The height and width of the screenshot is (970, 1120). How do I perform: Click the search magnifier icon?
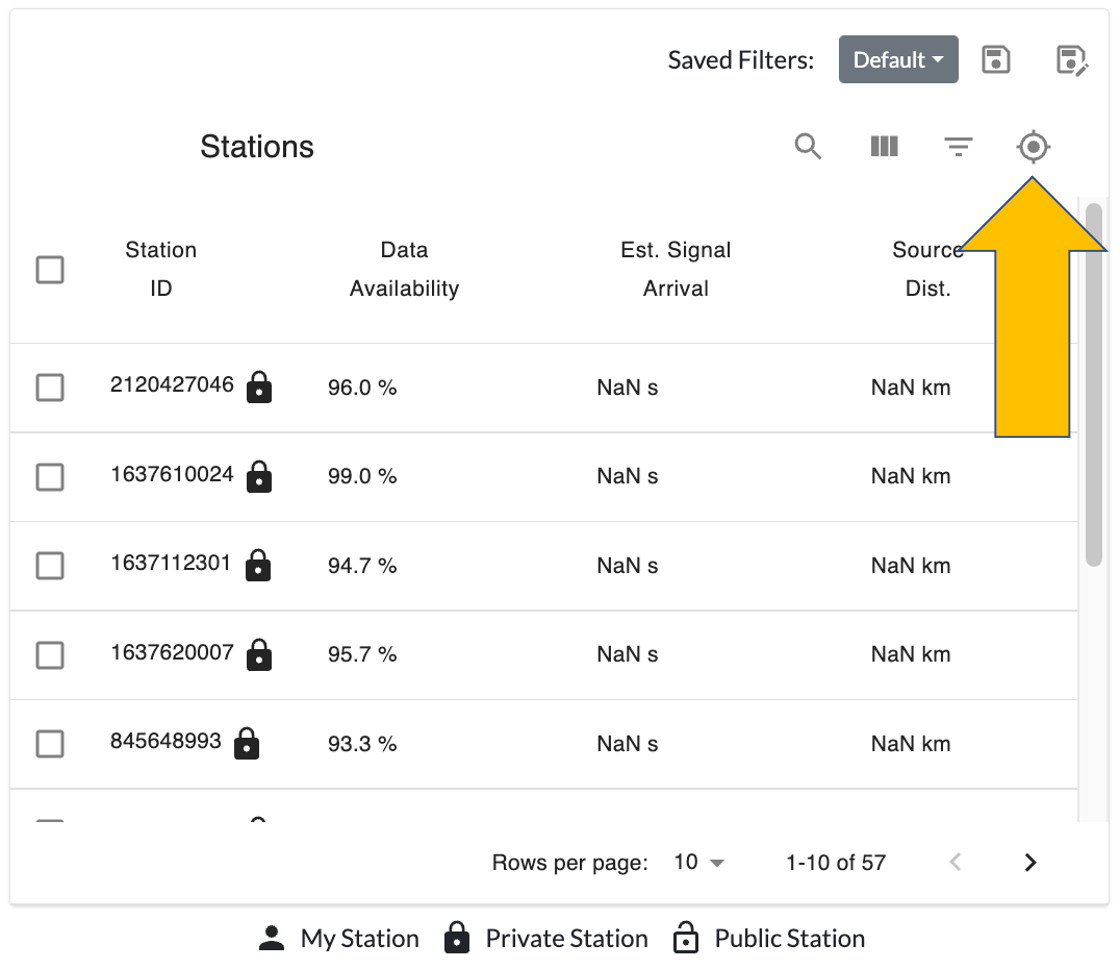pos(808,147)
